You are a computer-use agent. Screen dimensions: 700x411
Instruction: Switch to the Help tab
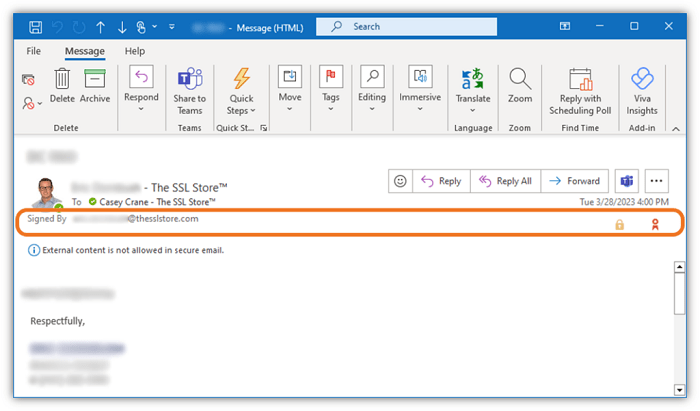pos(134,50)
